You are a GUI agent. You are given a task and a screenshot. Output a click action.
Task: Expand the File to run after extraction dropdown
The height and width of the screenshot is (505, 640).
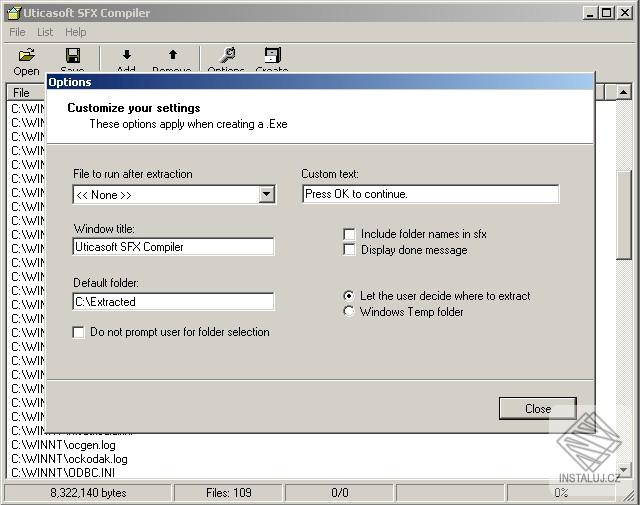pyautogui.click(x=266, y=195)
